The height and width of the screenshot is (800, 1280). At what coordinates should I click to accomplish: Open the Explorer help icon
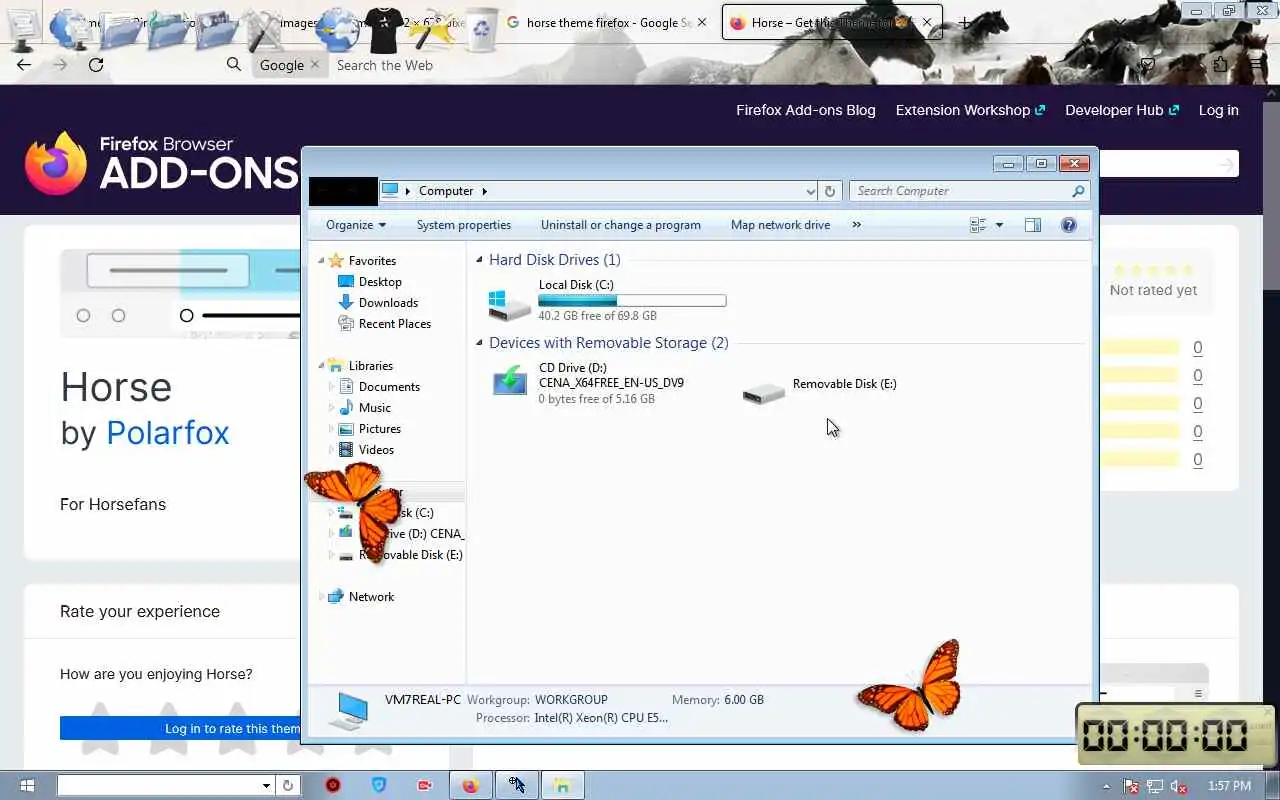1069,225
